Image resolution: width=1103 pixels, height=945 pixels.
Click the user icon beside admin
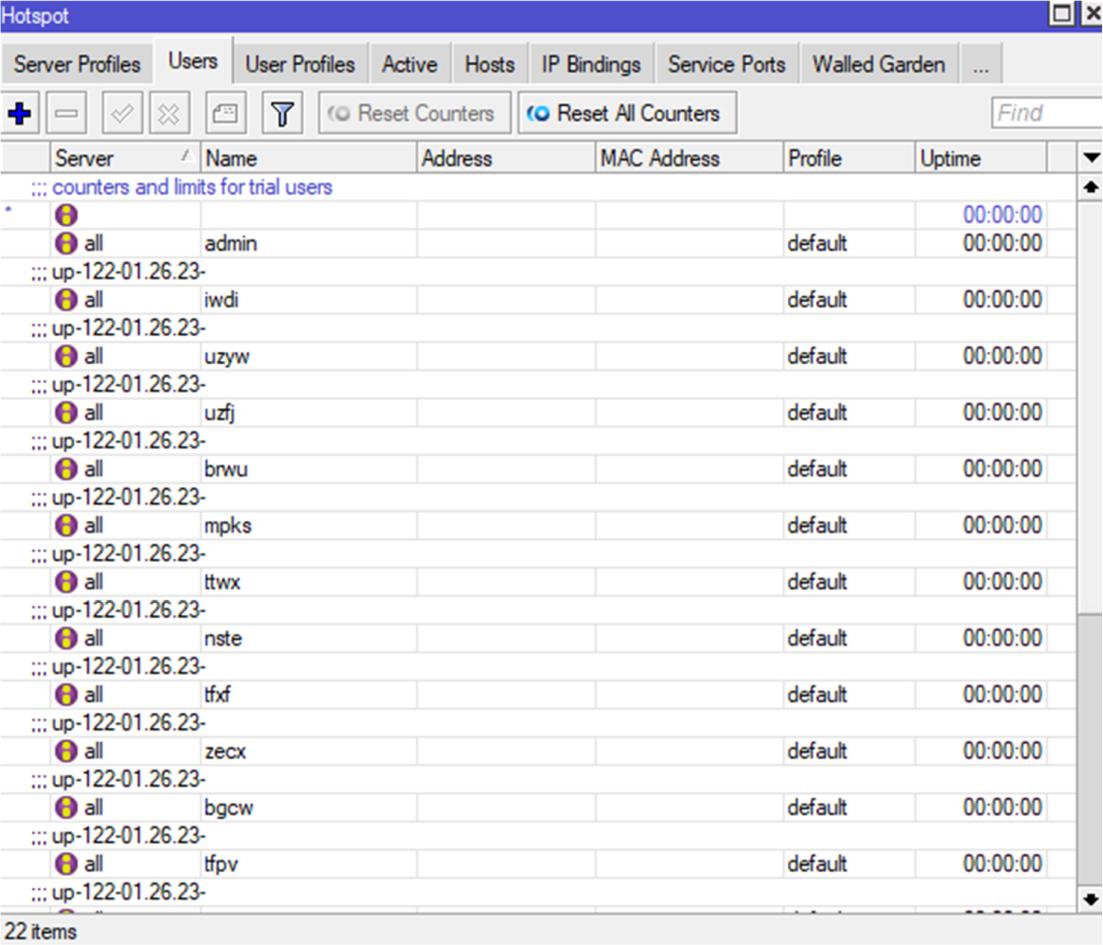coord(66,243)
